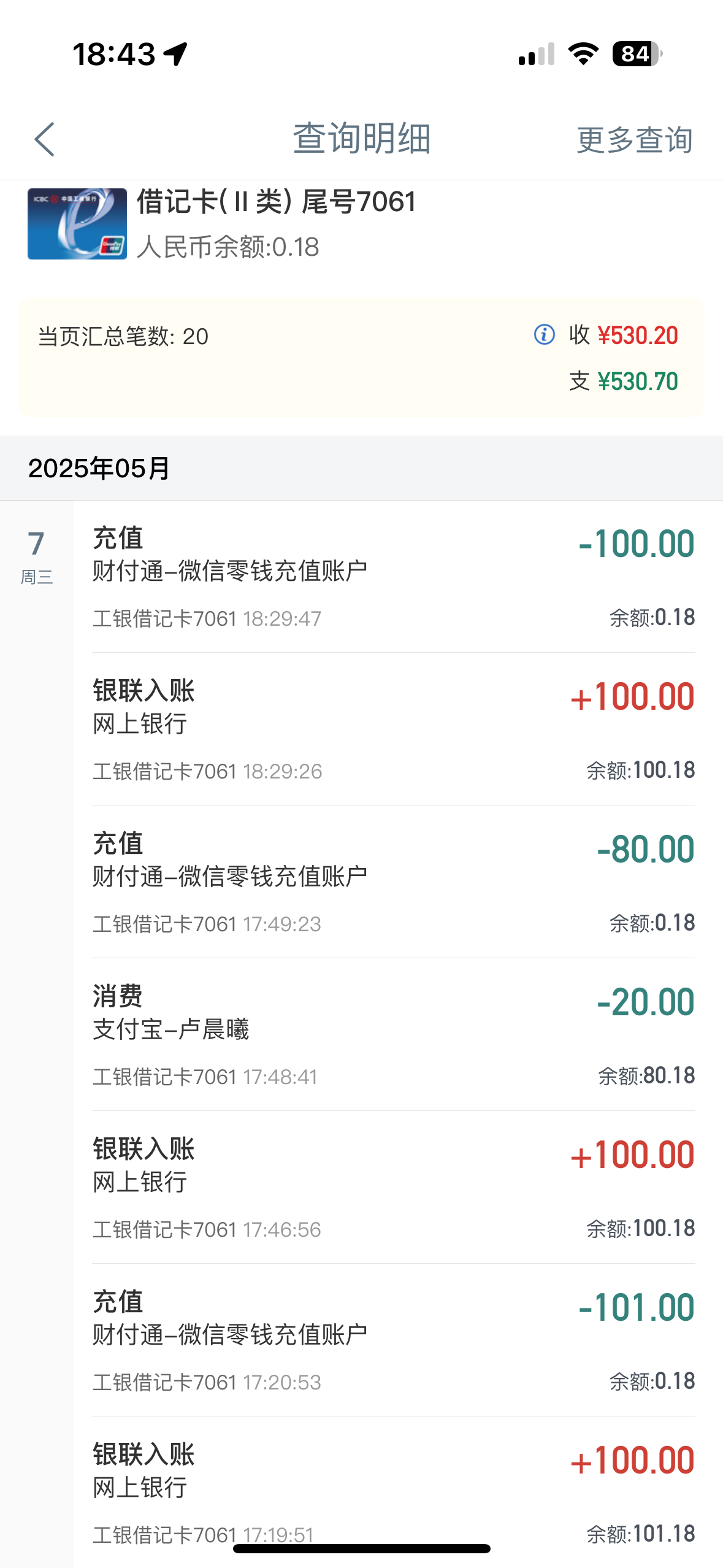Tap the ICBC debit card image

(77, 224)
